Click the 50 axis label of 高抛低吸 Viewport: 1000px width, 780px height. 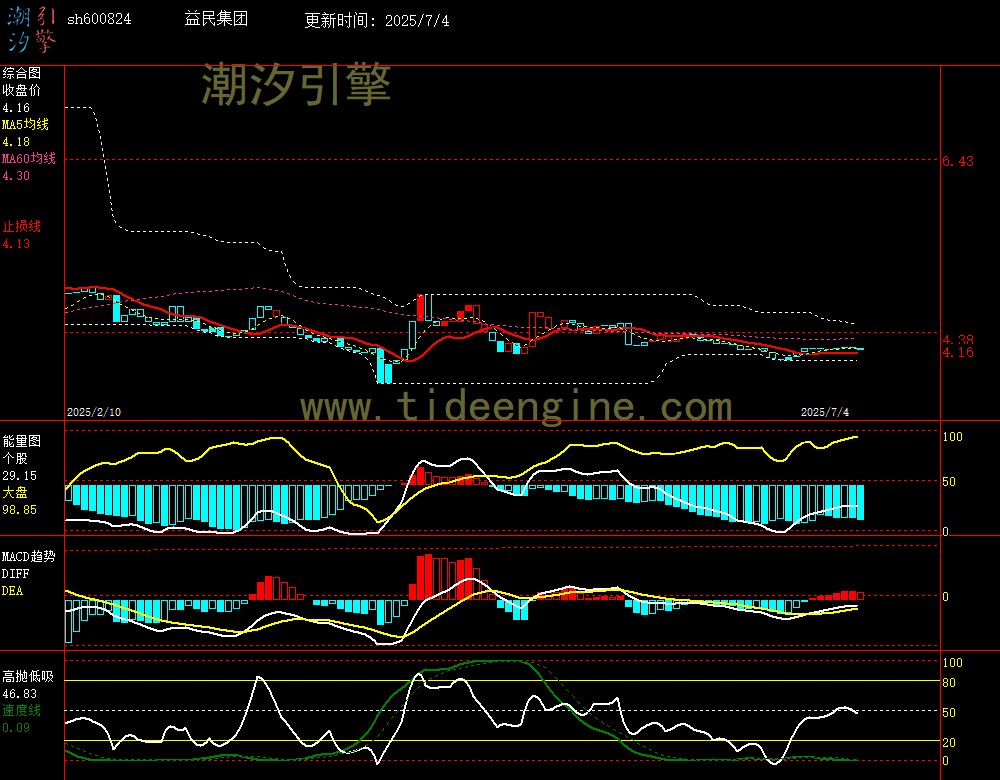pyautogui.click(x=949, y=712)
